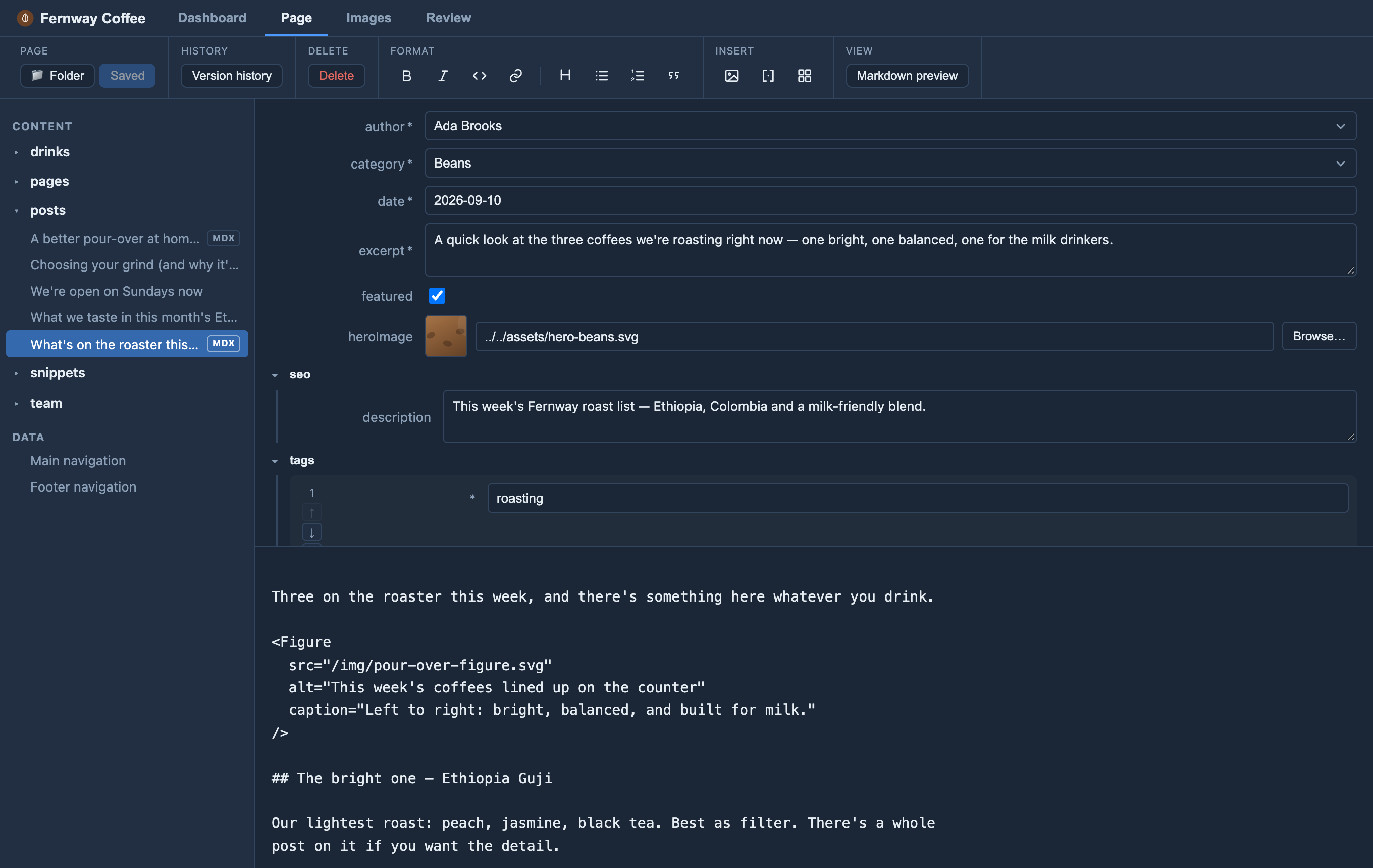This screenshot has height=868, width=1373.
Task: Insert a bulleted list
Action: pyautogui.click(x=602, y=75)
